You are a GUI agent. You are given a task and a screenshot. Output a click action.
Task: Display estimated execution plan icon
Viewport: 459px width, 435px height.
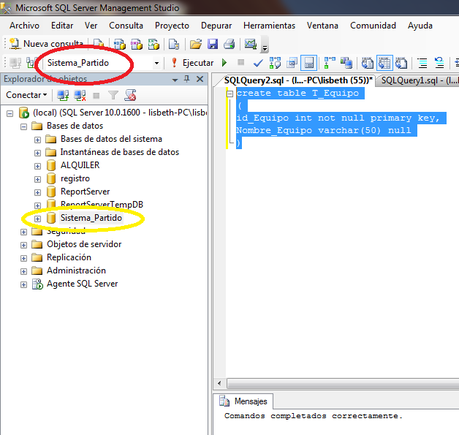pyautogui.click(x=275, y=63)
